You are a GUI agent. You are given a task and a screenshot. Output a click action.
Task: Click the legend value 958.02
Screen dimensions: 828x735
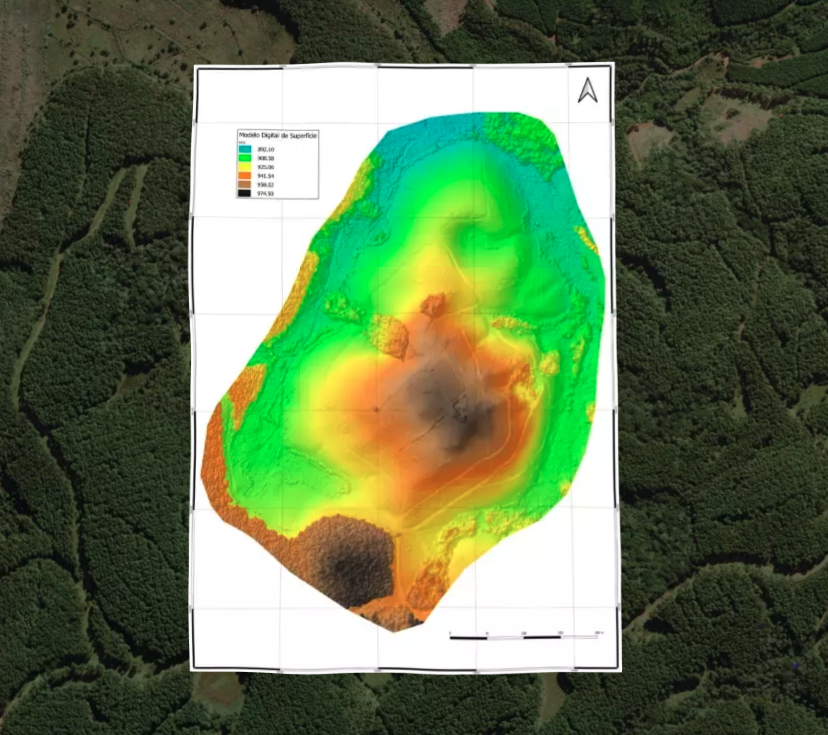coord(266,185)
